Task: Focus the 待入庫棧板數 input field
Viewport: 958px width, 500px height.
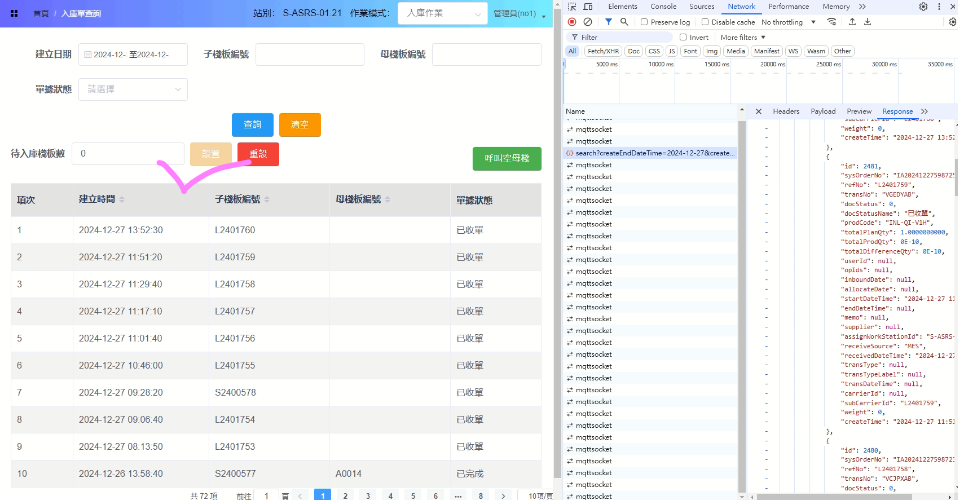Action: (128, 153)
